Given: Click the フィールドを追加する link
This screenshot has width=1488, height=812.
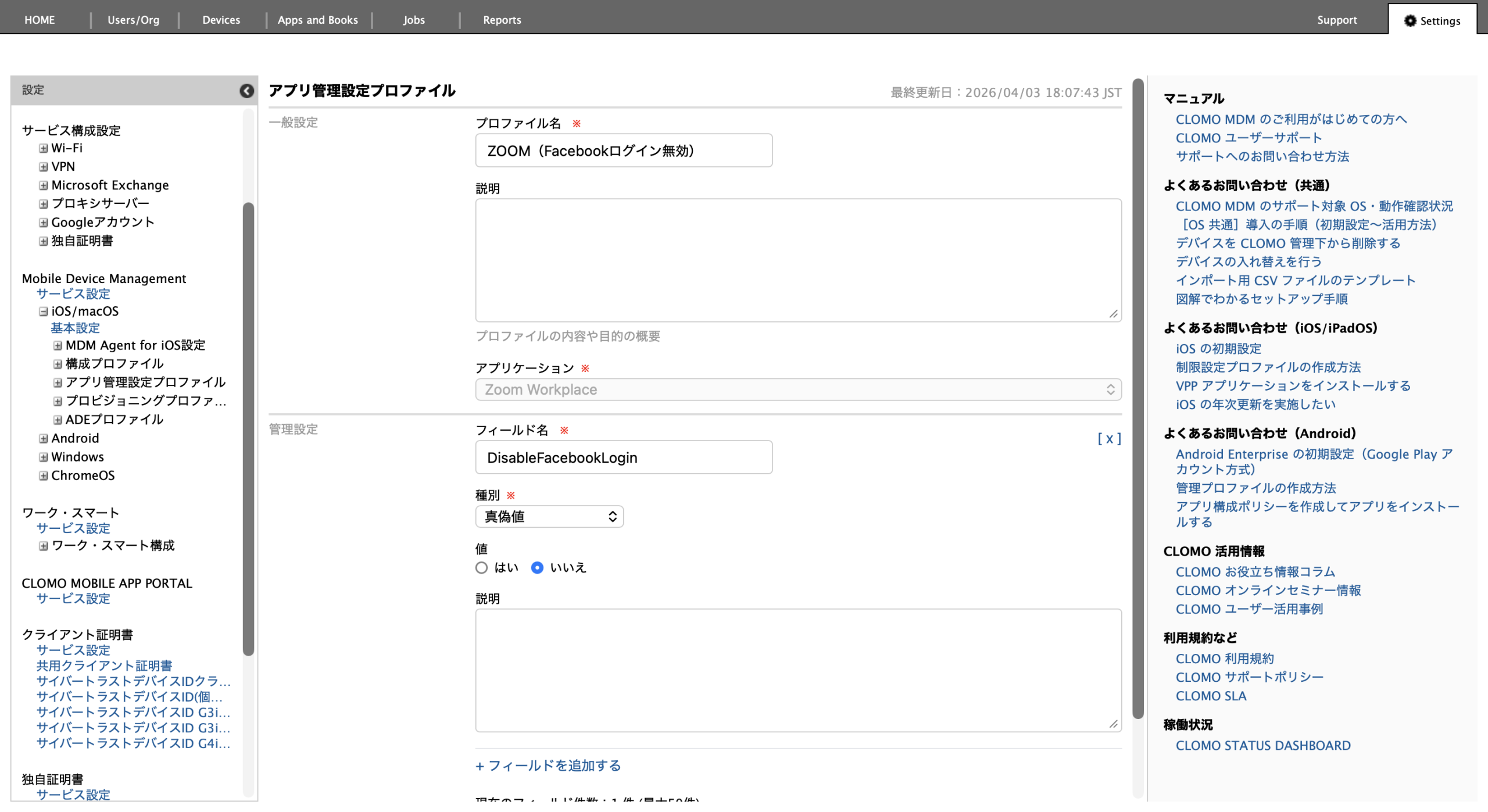Looking at the screenshot, I should click(x=548, y=766).
